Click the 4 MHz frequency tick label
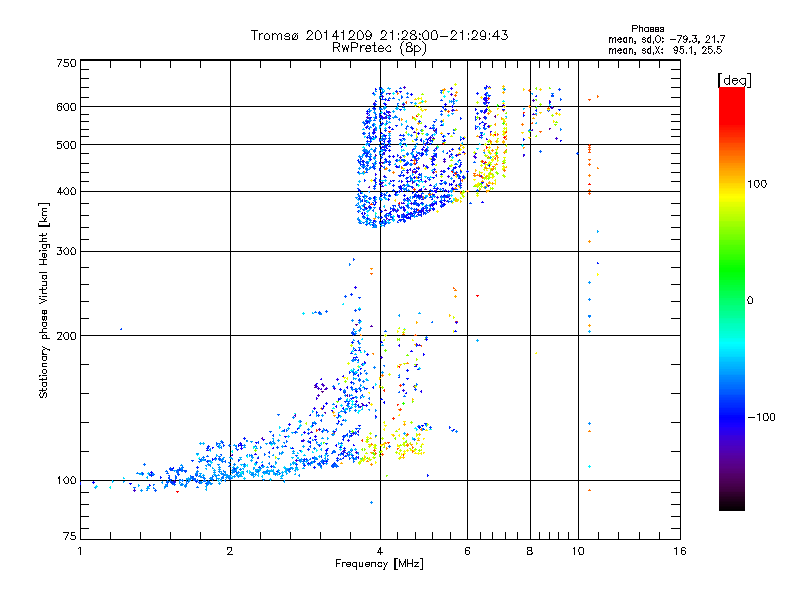Viewport: 800px width, 600px height. point(380,551)
